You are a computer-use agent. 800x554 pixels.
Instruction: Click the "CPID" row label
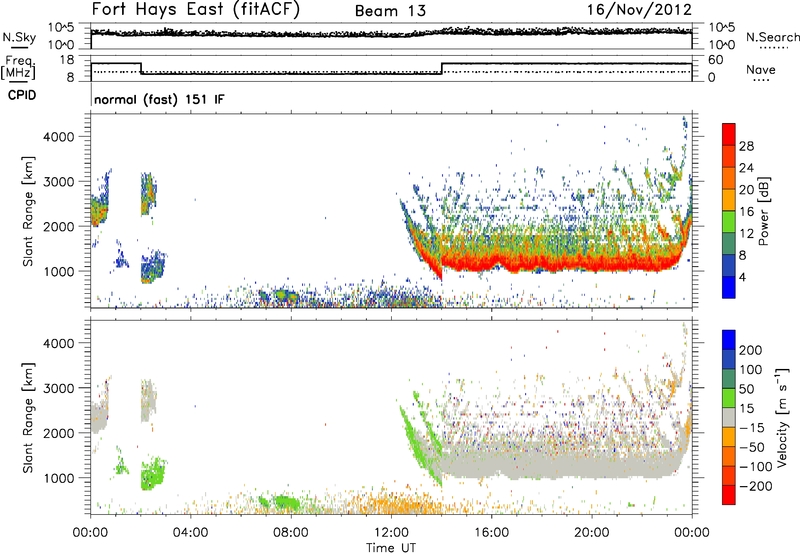tap(22, 95)
